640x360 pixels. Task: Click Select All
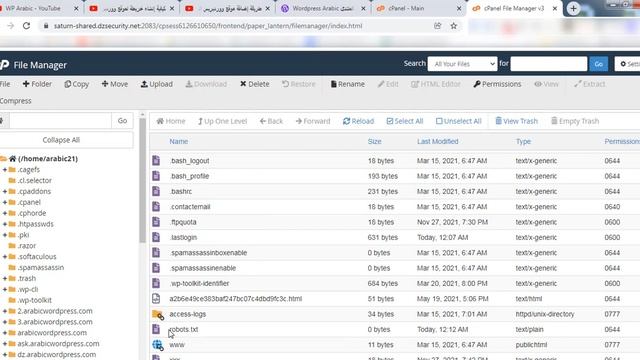(405, 121)
